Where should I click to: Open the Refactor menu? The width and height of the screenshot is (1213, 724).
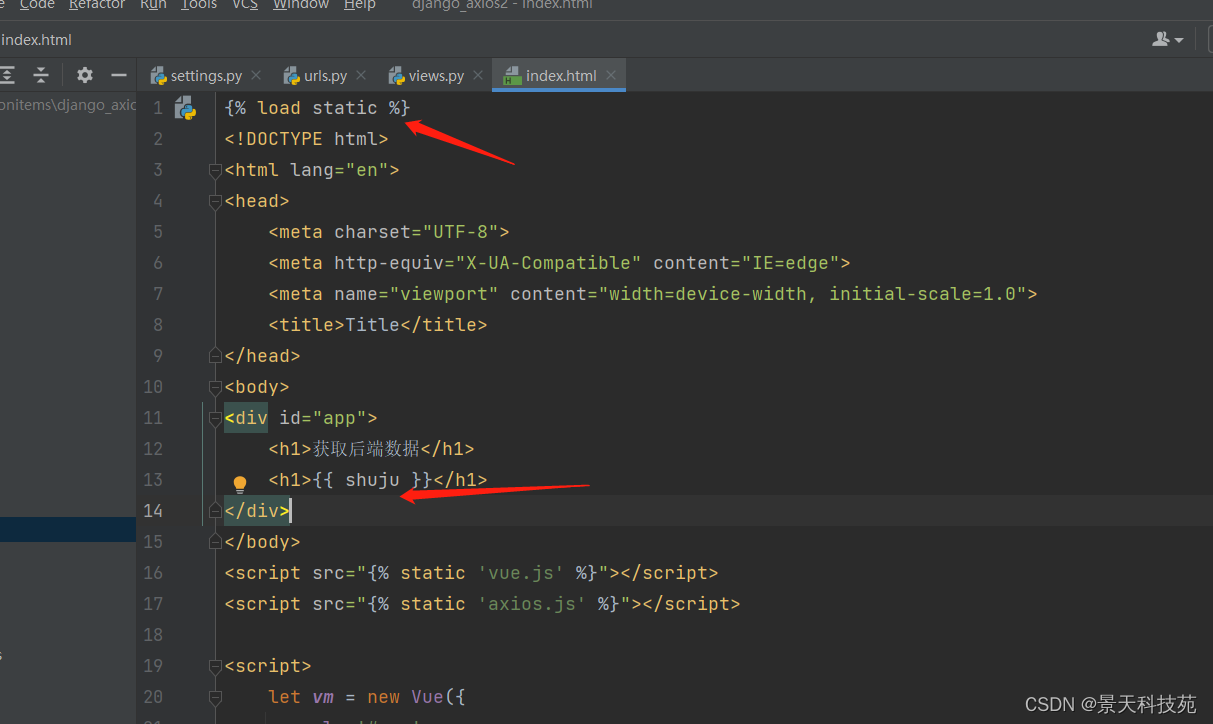[x=97, y=5]
